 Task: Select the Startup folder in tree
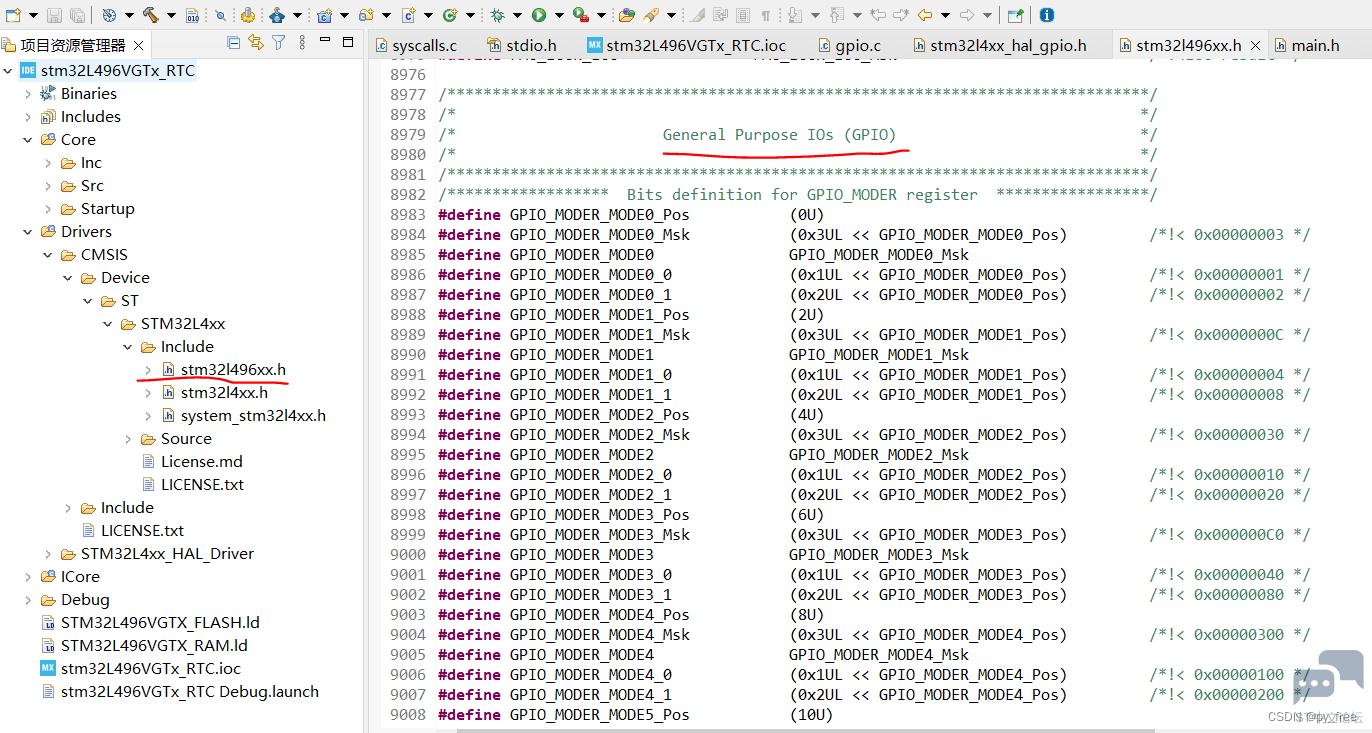[107, 208]
